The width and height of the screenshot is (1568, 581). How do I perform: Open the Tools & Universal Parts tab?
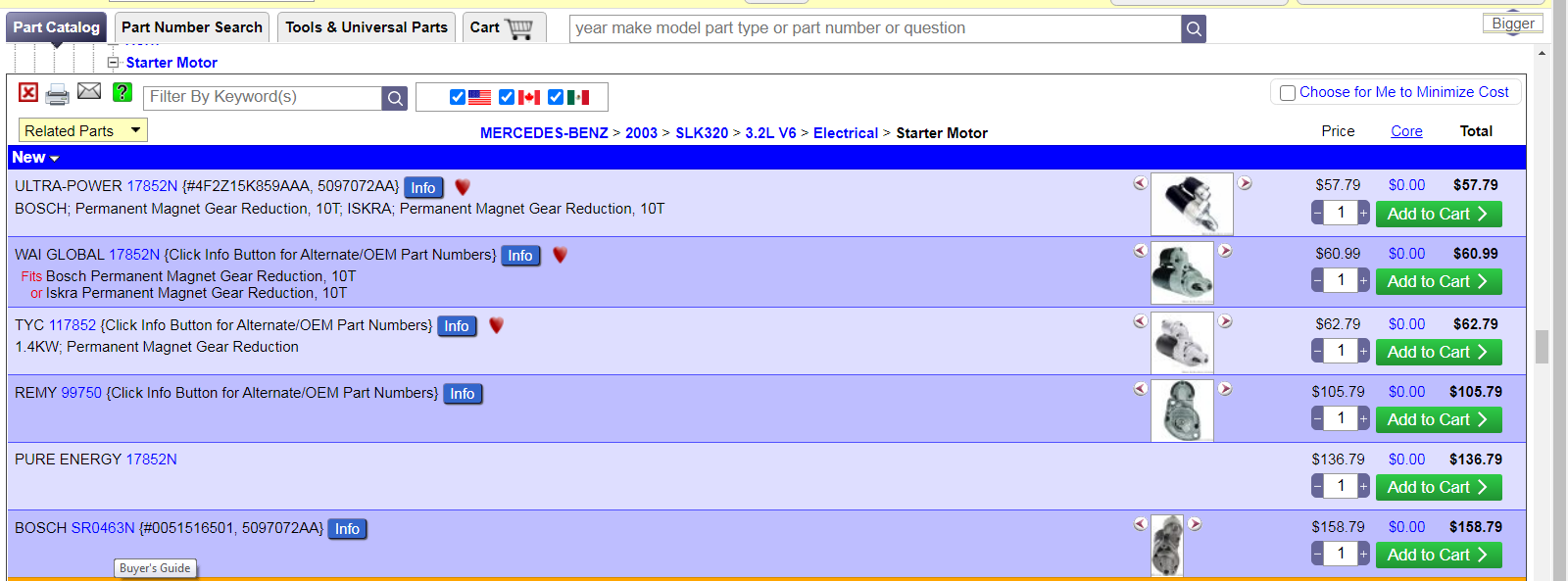click(x=367, y=27)
